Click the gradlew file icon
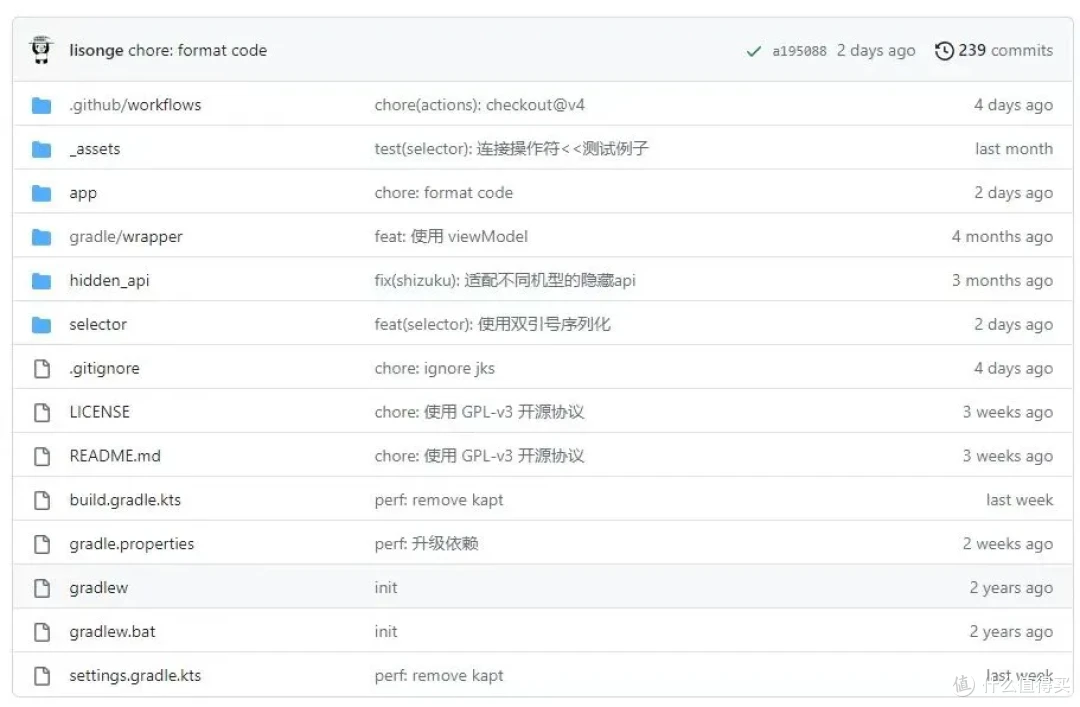This screenshot has width=1080, height=707. (x=42, y=588)
